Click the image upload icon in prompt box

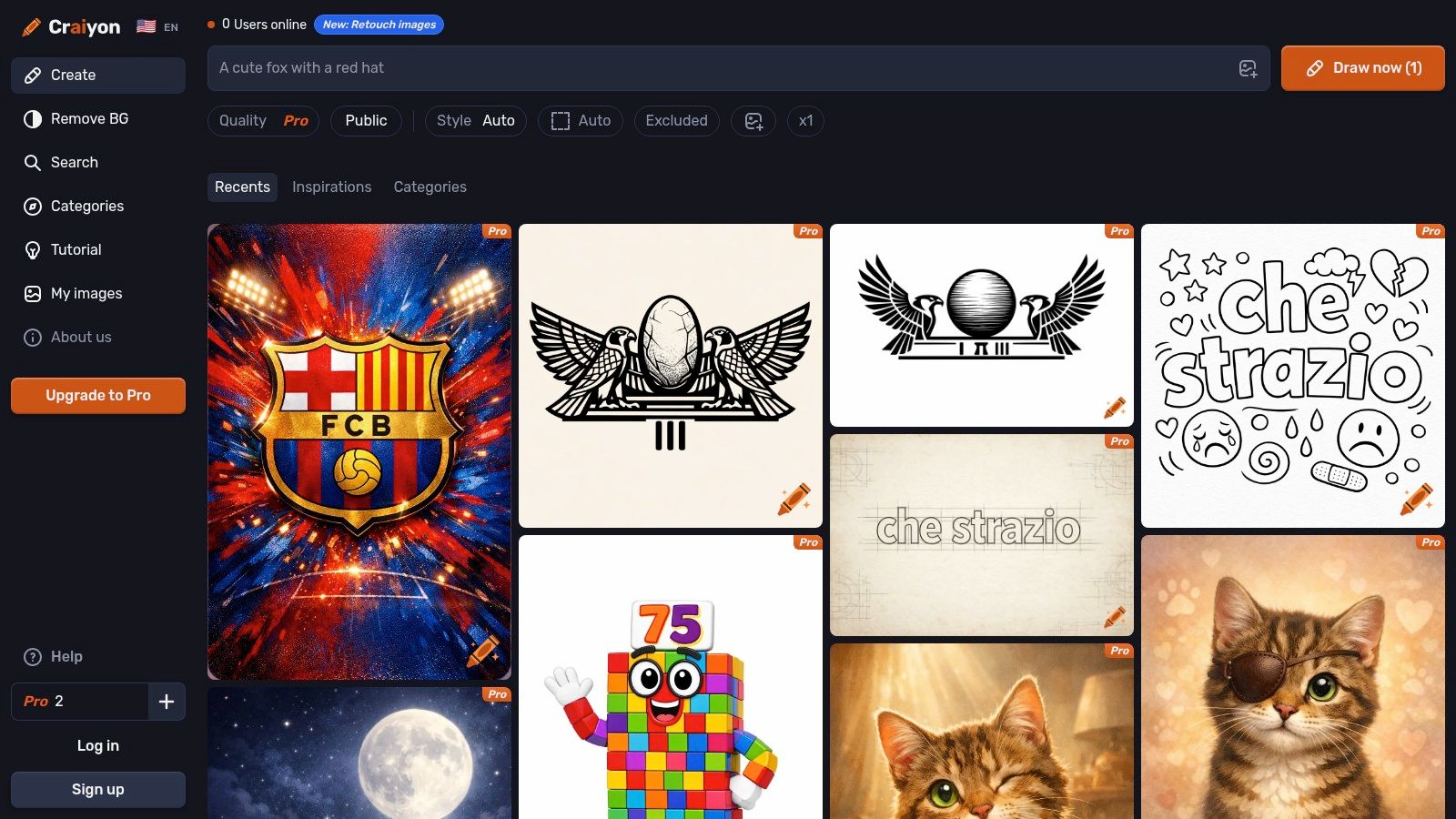click(x=1248, y=68)
